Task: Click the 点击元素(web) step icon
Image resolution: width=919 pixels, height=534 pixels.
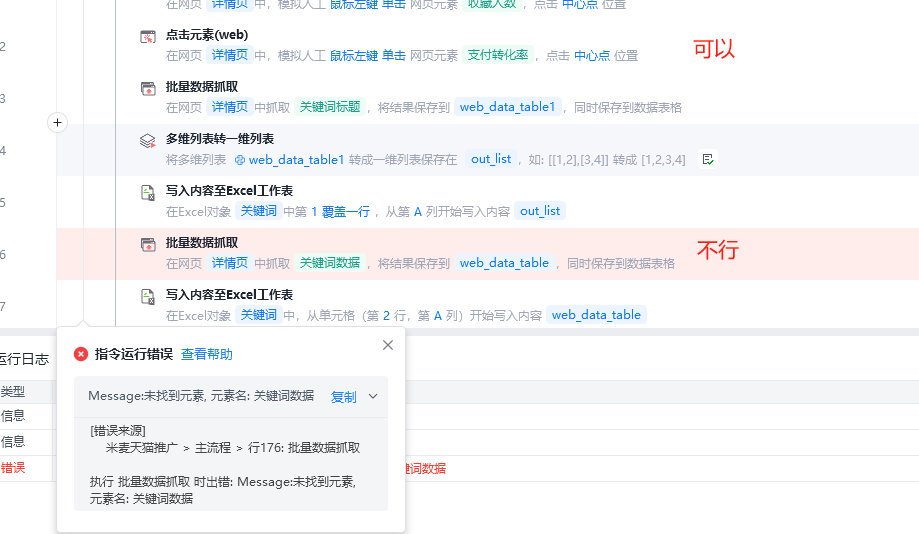Action: [147, 36]
